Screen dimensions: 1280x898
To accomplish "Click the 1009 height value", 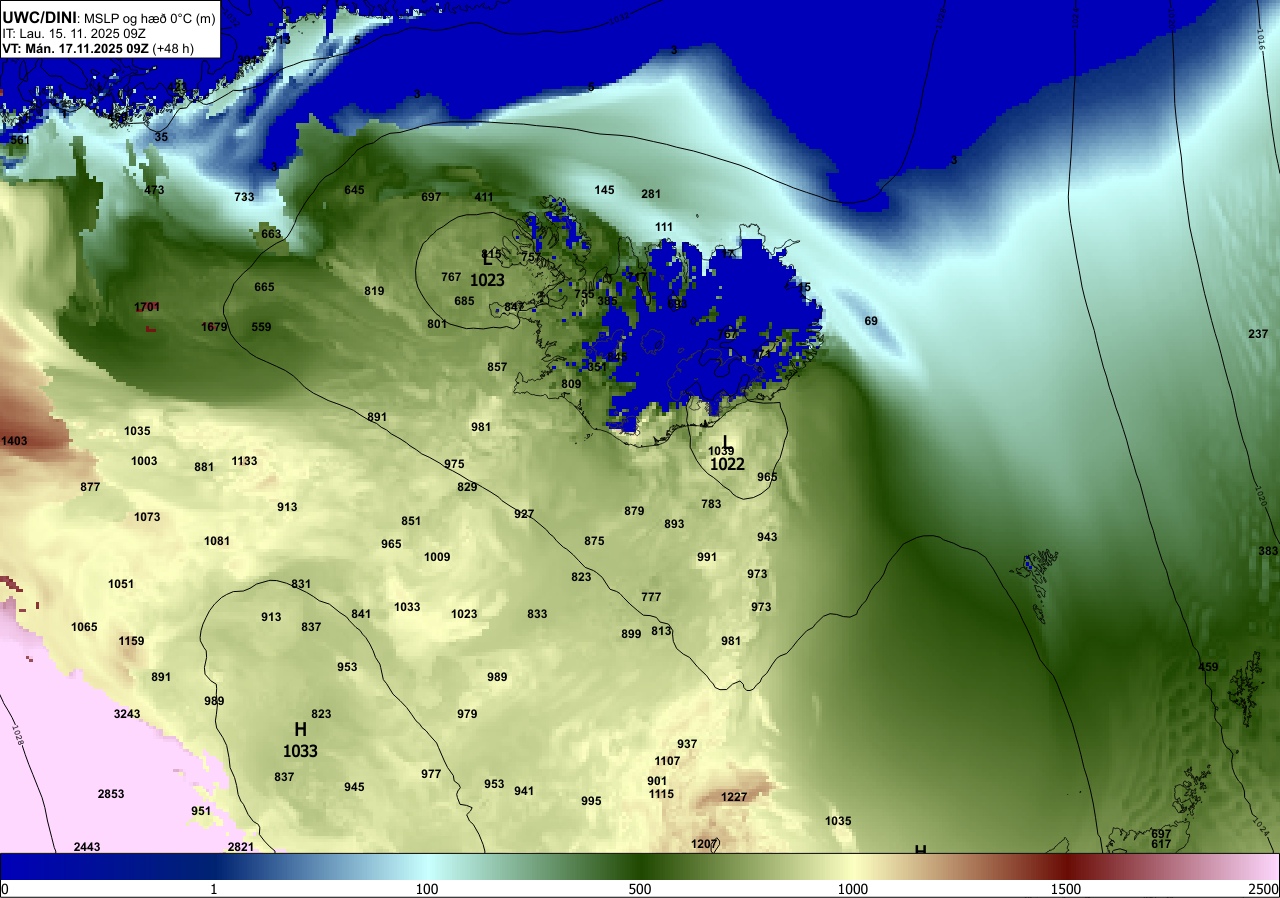I will 437,557.
